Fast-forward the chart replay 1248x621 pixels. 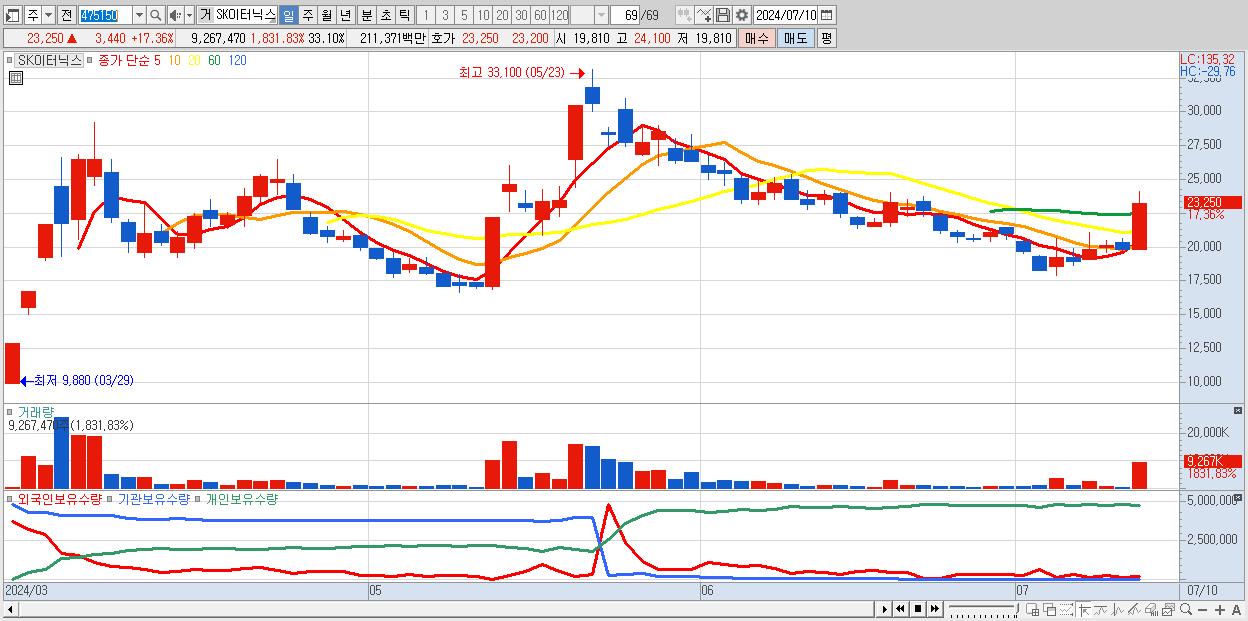point(934,609)
